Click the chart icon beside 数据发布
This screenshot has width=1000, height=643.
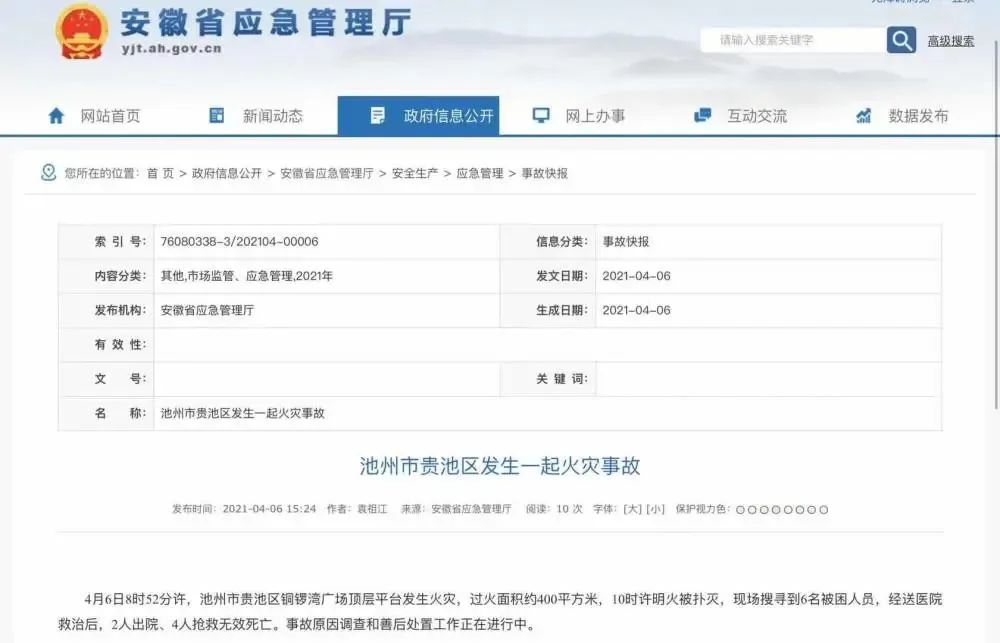tap(864, 115)
